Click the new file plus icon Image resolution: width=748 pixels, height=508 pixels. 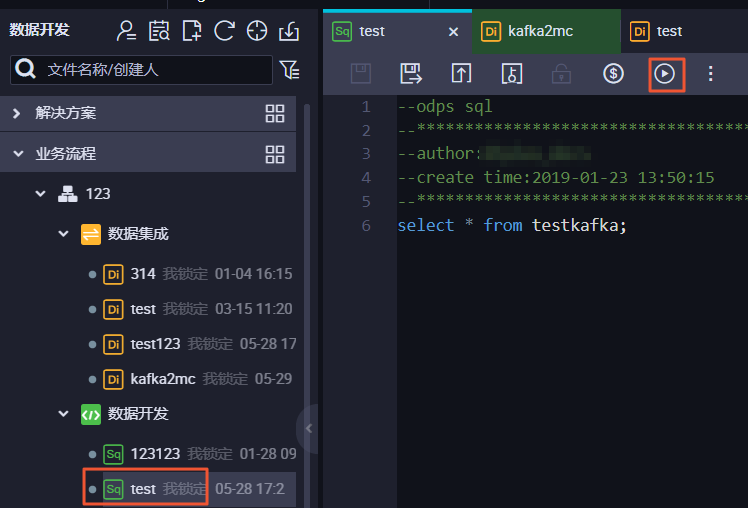coord(192,31)
